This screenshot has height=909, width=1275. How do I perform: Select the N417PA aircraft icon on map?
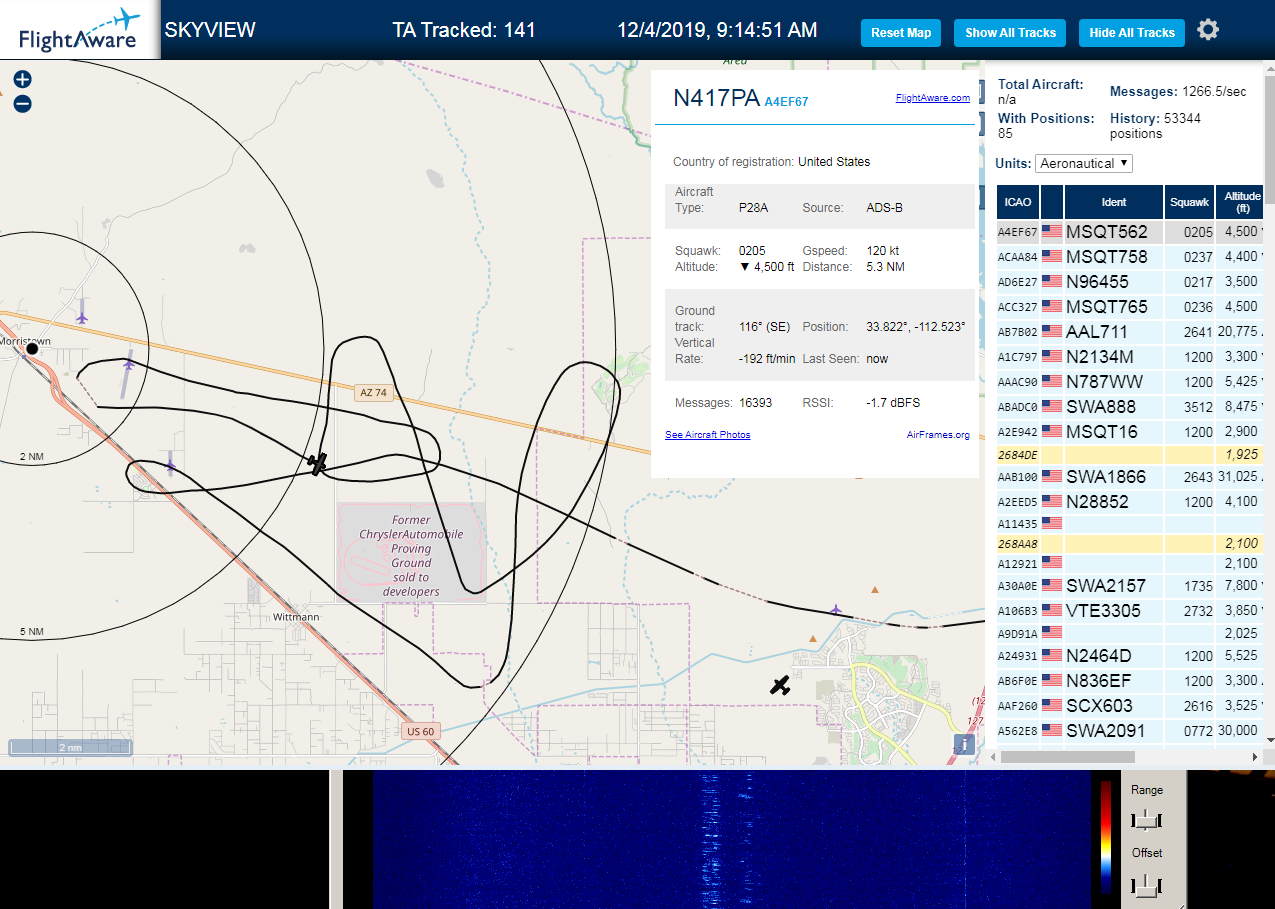click(x=318, y=464)
